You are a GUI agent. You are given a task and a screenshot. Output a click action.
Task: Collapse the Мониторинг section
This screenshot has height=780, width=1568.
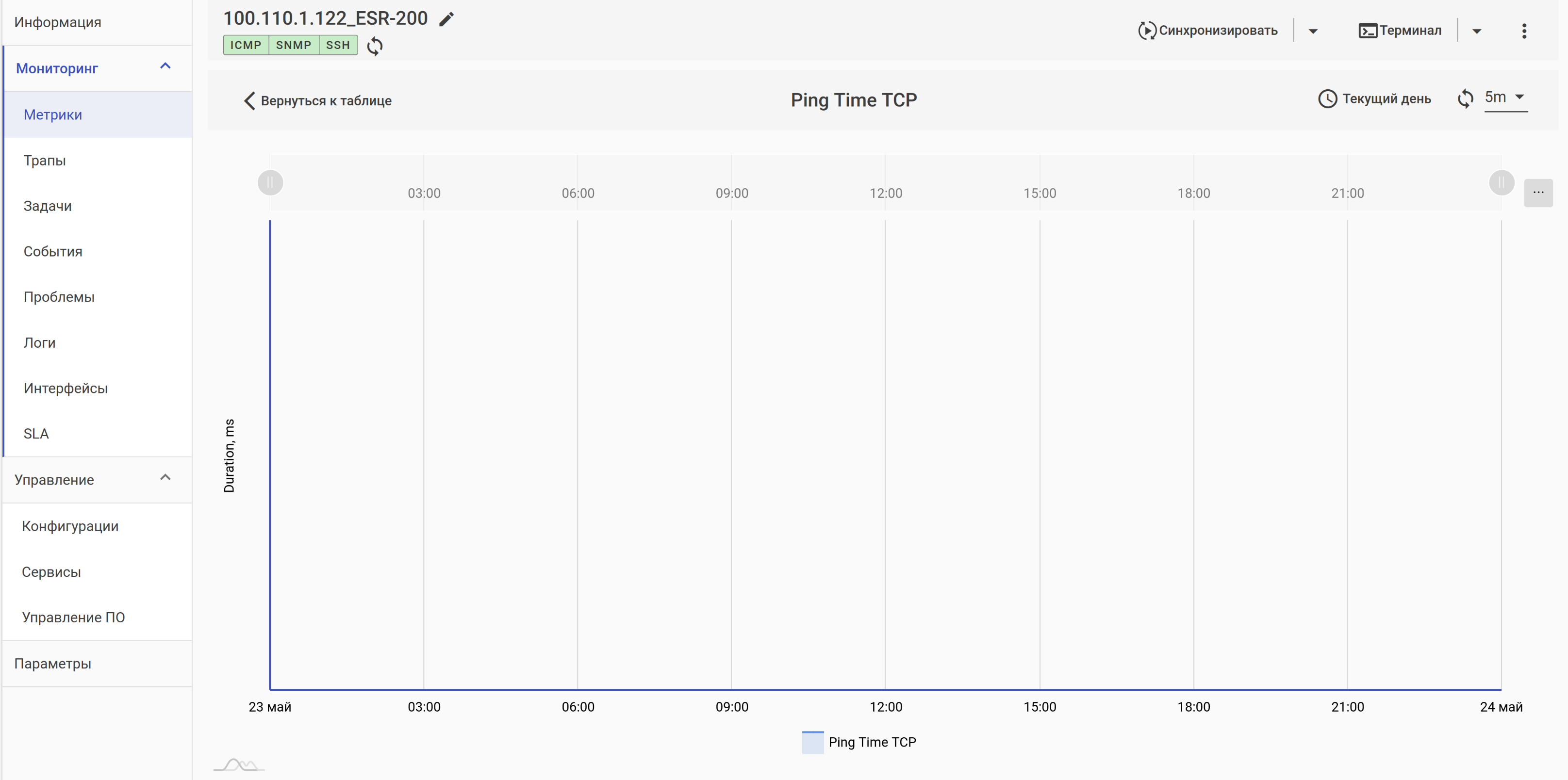(165, 66)
